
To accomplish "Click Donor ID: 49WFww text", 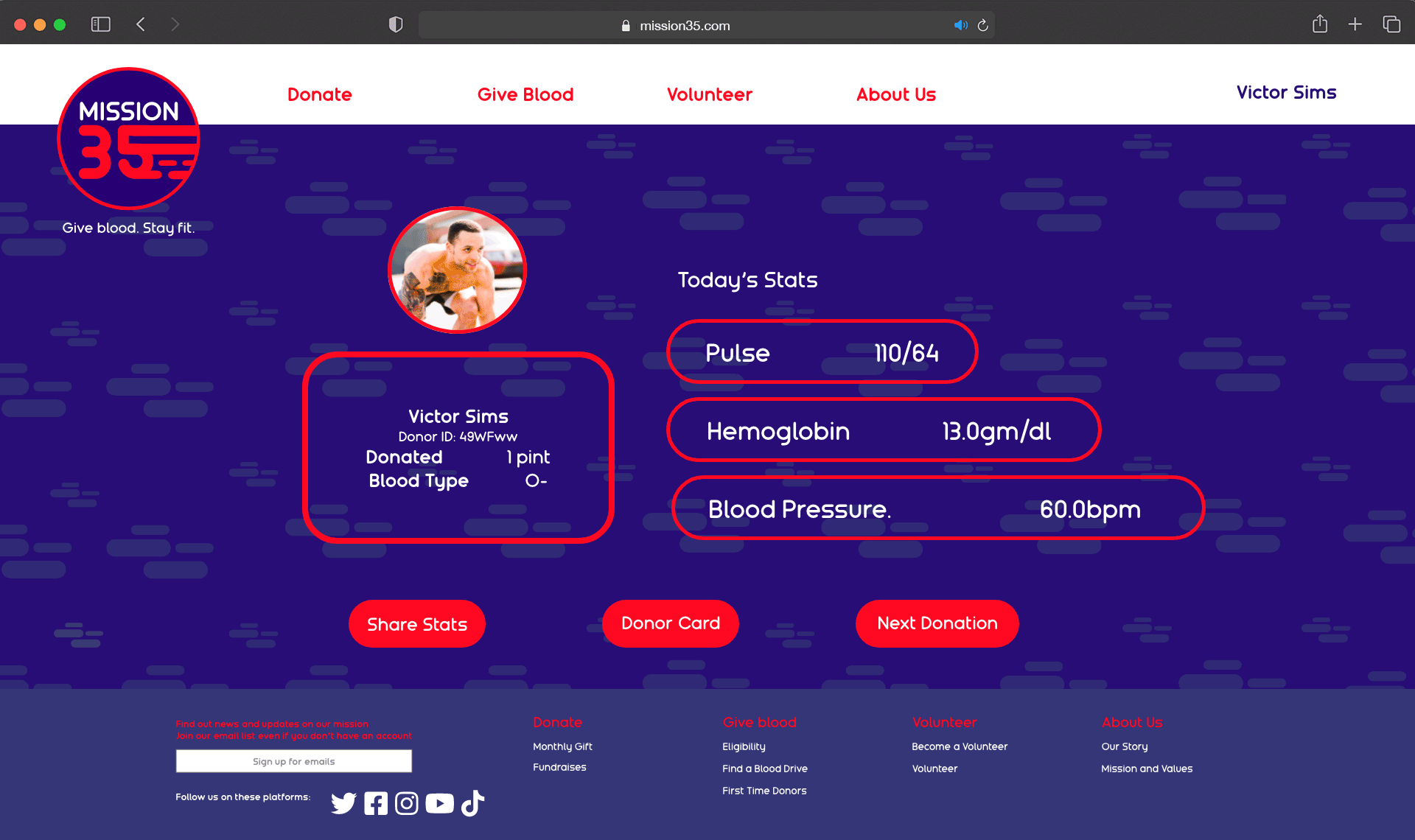I will pyautogui.click(x=458, y=437).
